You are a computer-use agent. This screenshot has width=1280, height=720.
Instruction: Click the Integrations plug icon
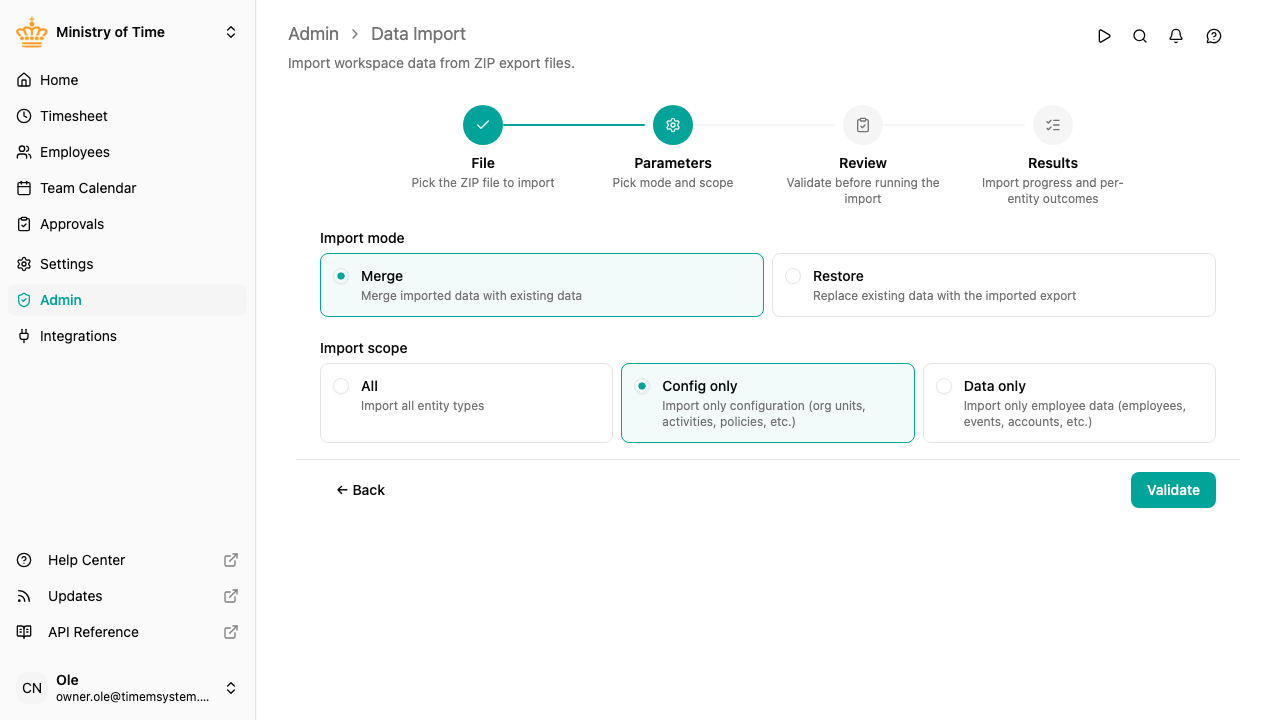pyautogui.click(x=24, y=336)
